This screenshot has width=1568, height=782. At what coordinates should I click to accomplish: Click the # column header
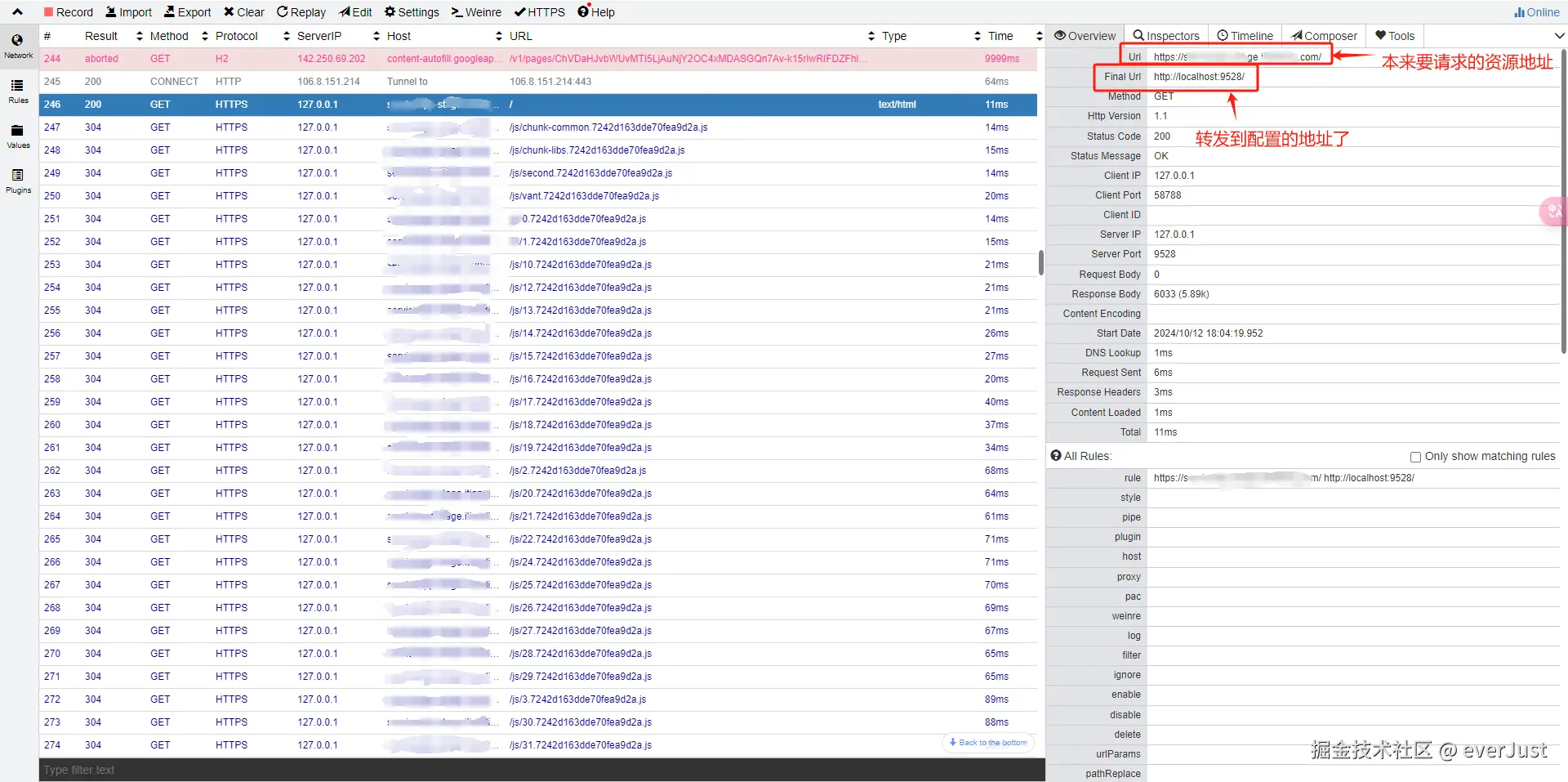(47, 36)
